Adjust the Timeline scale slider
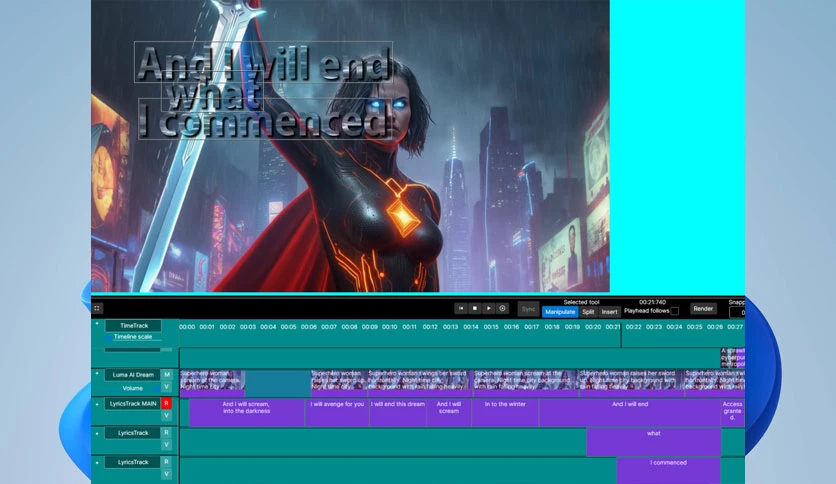Image resolution: width=836 pixels, height=484 pixels. click(133, 337)
